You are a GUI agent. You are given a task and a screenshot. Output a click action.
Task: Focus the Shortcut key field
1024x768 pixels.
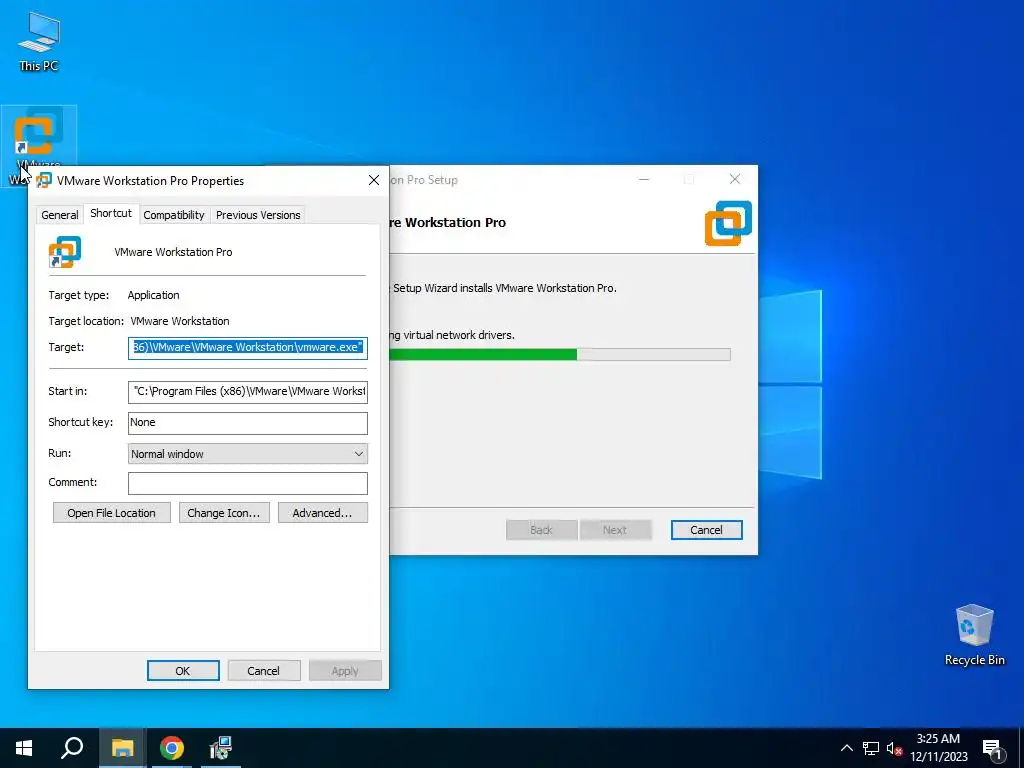(x=248, y=423)
